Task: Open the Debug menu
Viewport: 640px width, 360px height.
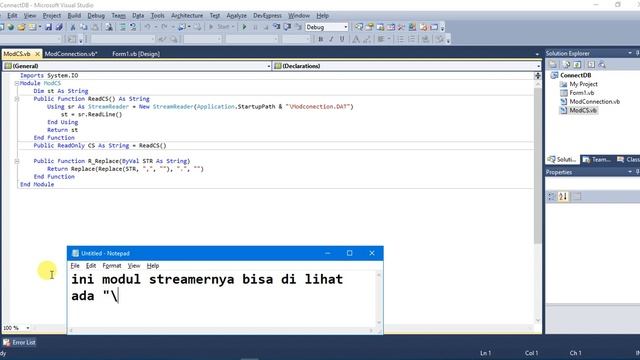Action: click(96, 16)
